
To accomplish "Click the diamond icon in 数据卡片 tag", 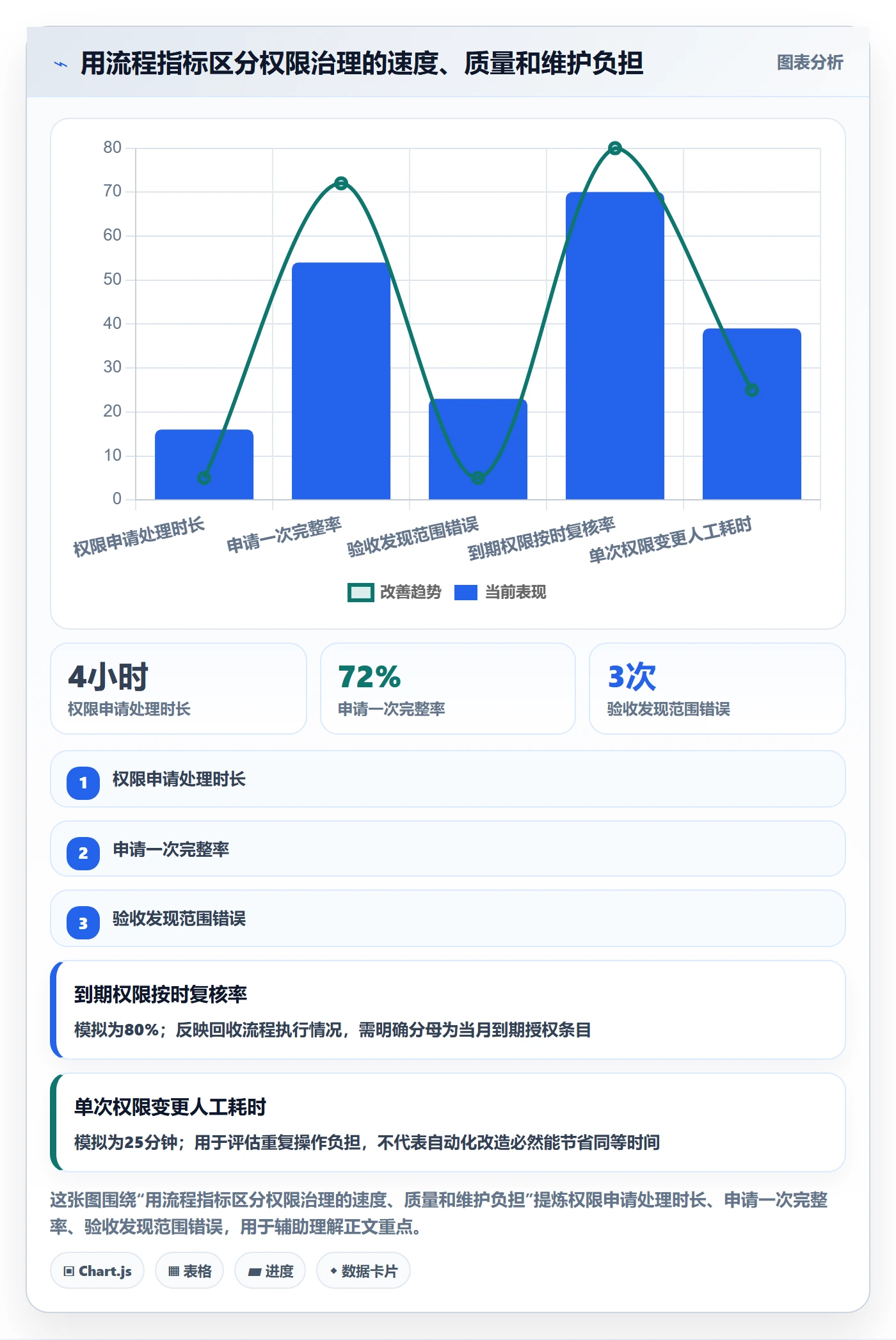I will 333,1271.
